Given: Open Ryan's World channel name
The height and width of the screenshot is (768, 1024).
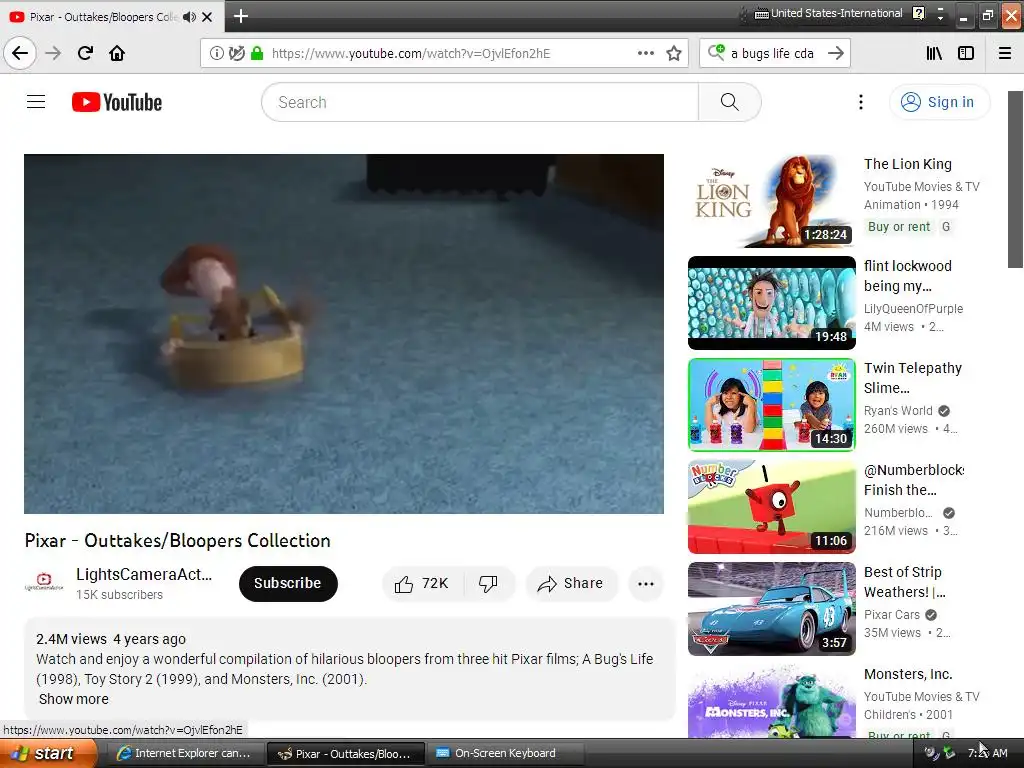Looking at the screenshot, I should 898,411.
